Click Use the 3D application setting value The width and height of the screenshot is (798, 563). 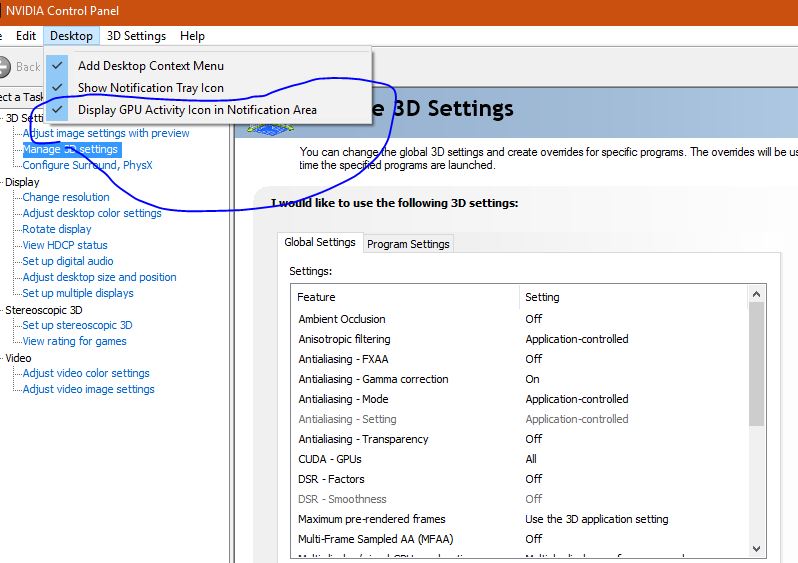click(x=596, y=519)
